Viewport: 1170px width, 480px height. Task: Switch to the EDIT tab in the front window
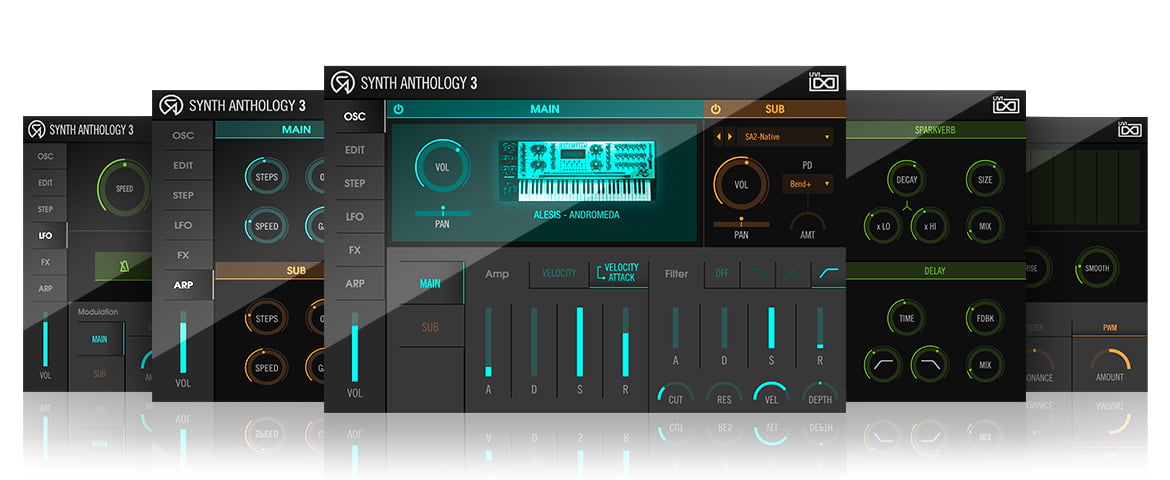354,150
